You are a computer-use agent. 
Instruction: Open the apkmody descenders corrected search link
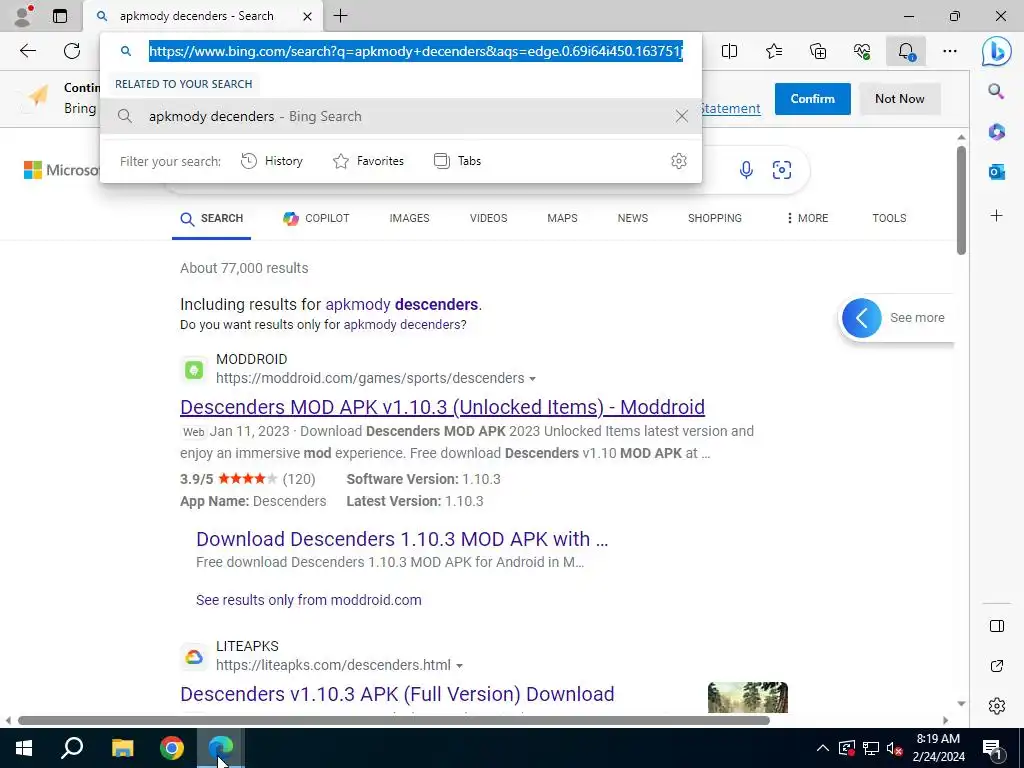click(402, 304)
